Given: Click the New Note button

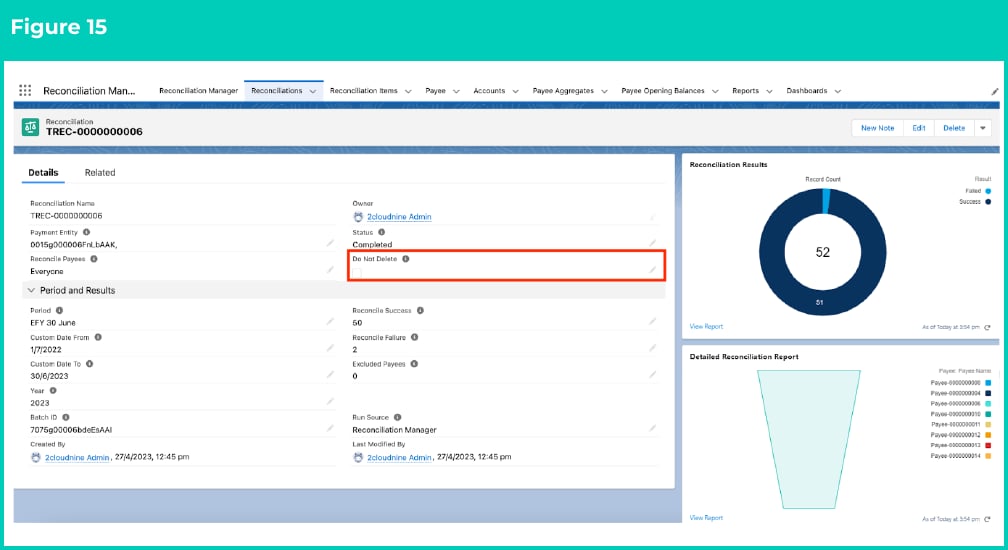Looking at the screenshot, I should [x=878, y=128].
